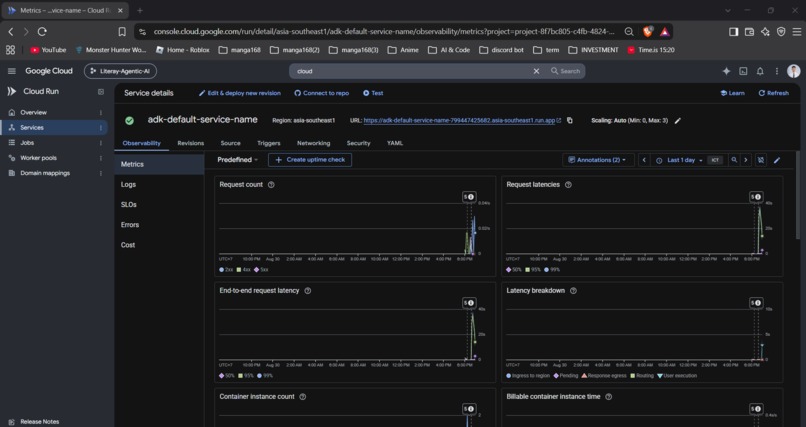Toggle User execution series in legend

677,376
